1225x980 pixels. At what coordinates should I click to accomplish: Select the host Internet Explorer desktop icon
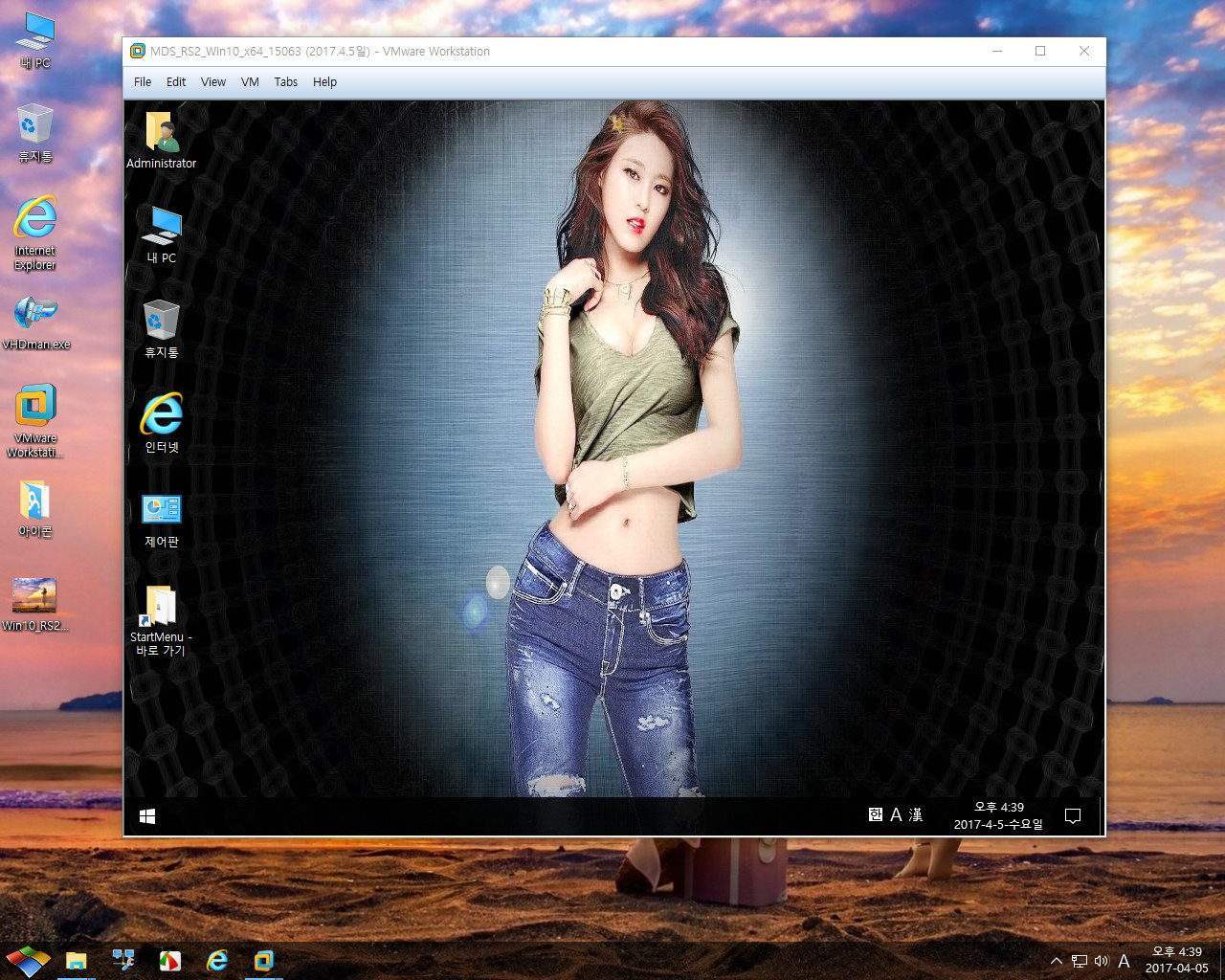[35, 234]
